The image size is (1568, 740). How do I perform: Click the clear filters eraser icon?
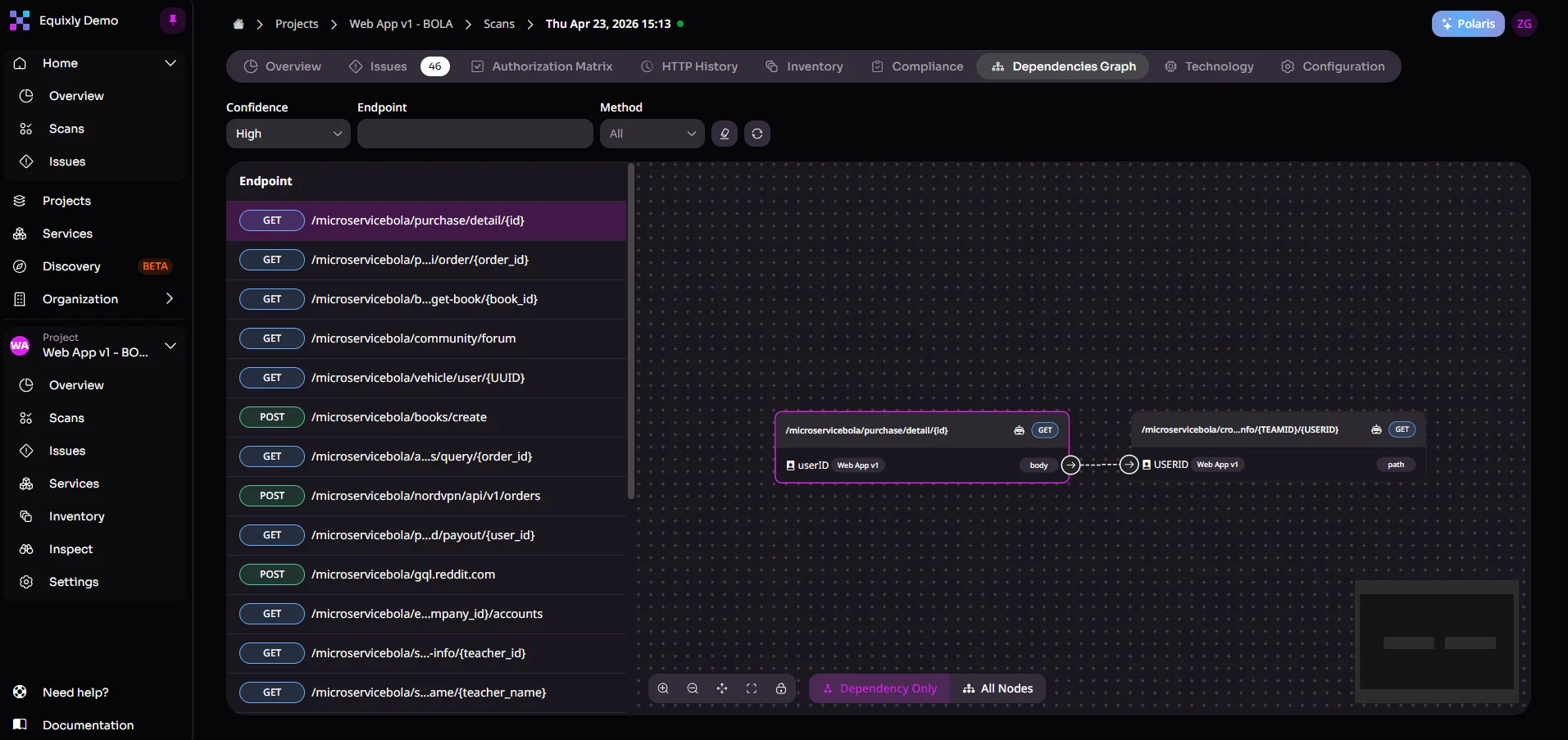click(x=725, y=134)
